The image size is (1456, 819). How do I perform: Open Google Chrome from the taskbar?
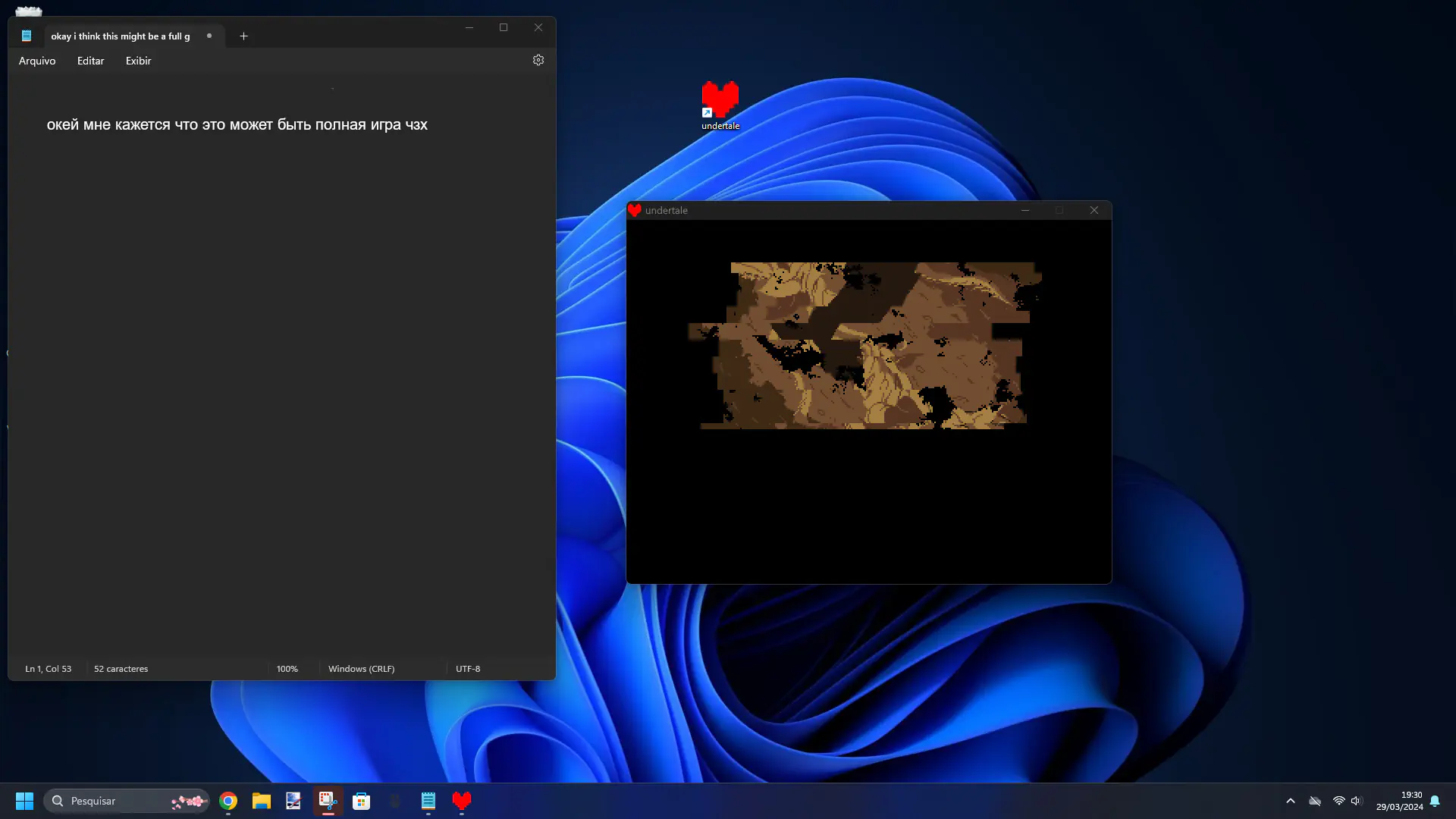(228, 801)
